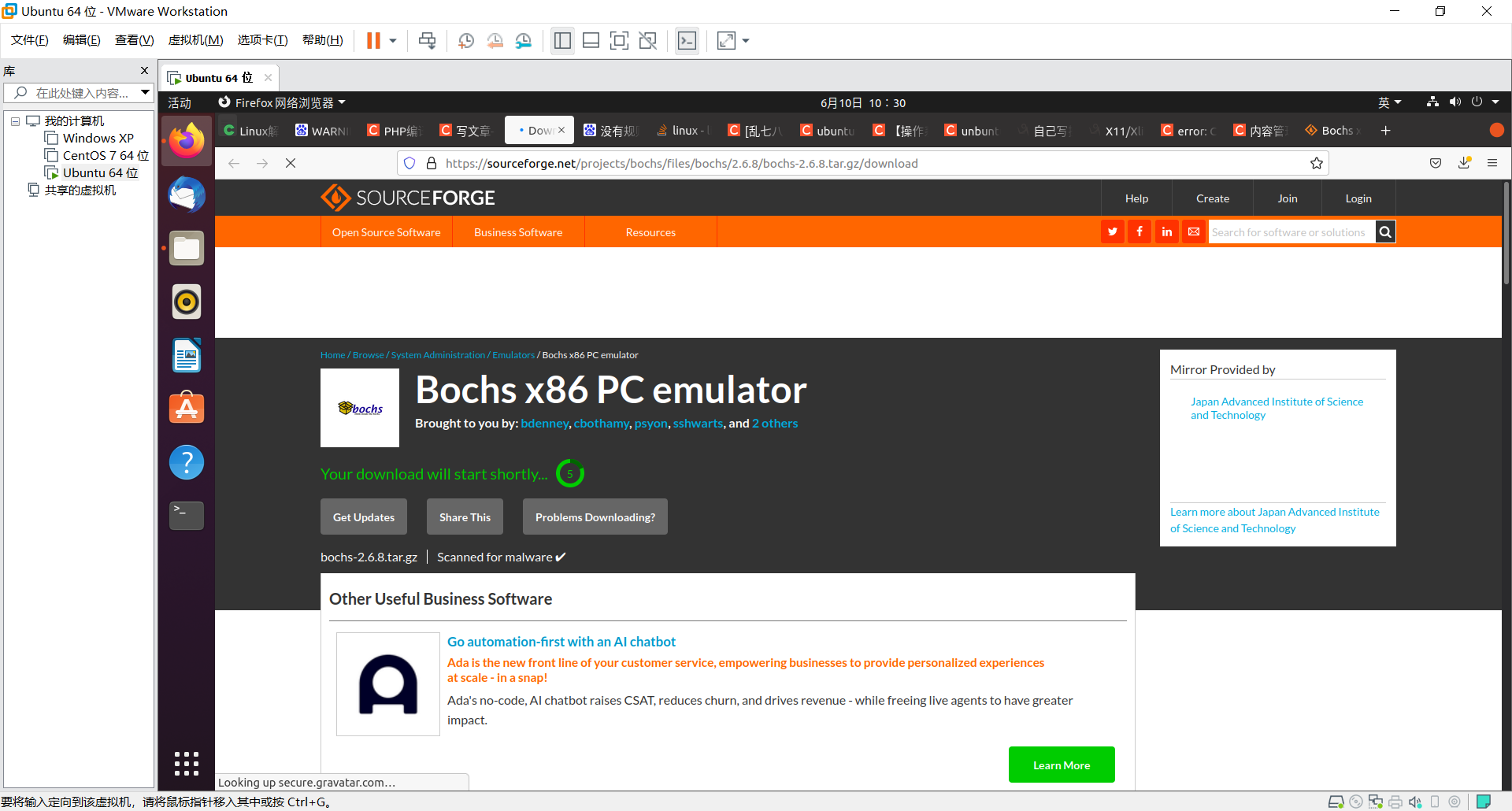Open the 文件(F) menu
Image resolution: width=1512 pixels, height=811 pixels.
click(x=30, y=40)
